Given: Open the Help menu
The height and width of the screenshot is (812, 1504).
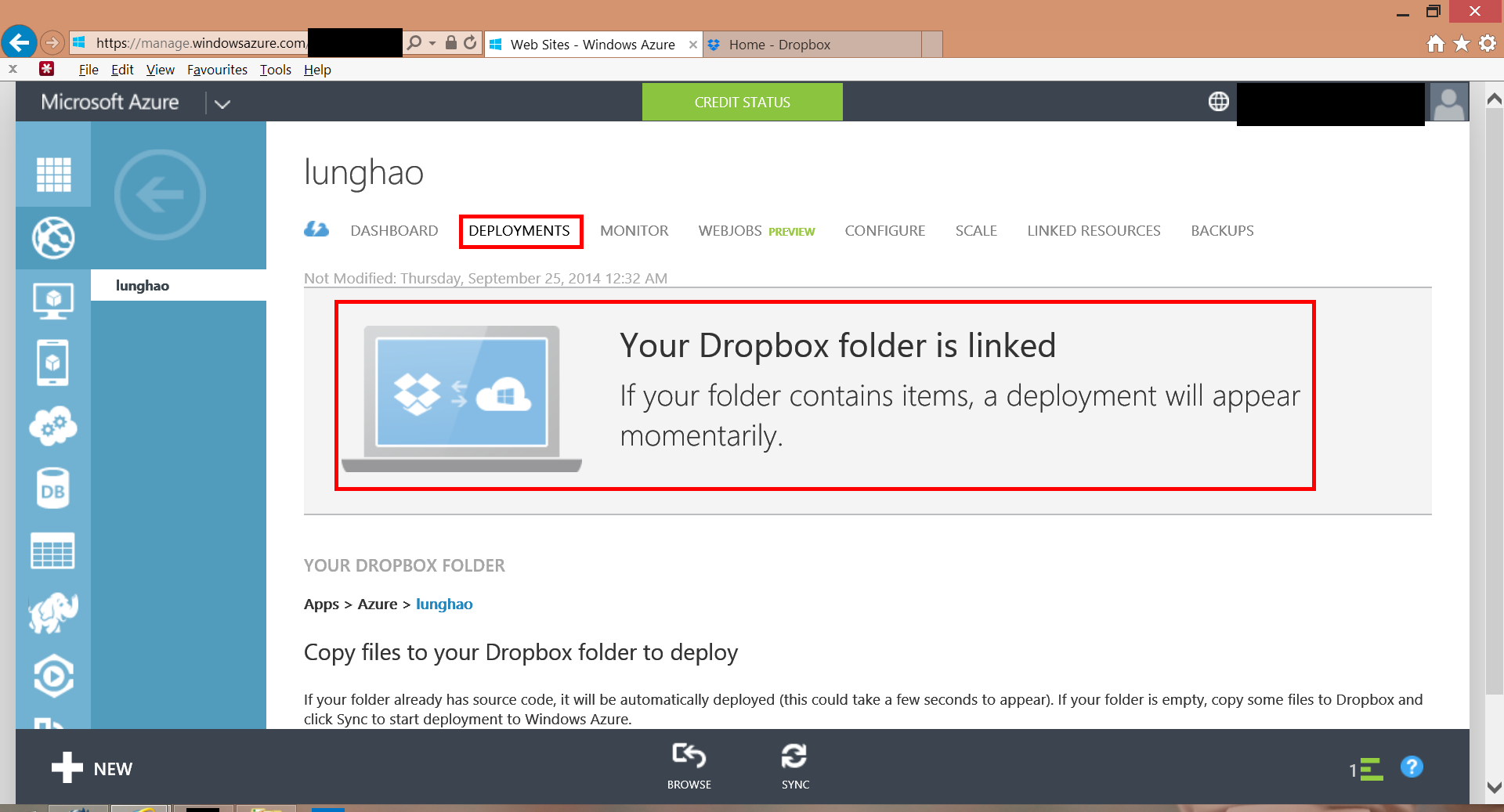Looking at the screenshot, I should pos(317,70).
